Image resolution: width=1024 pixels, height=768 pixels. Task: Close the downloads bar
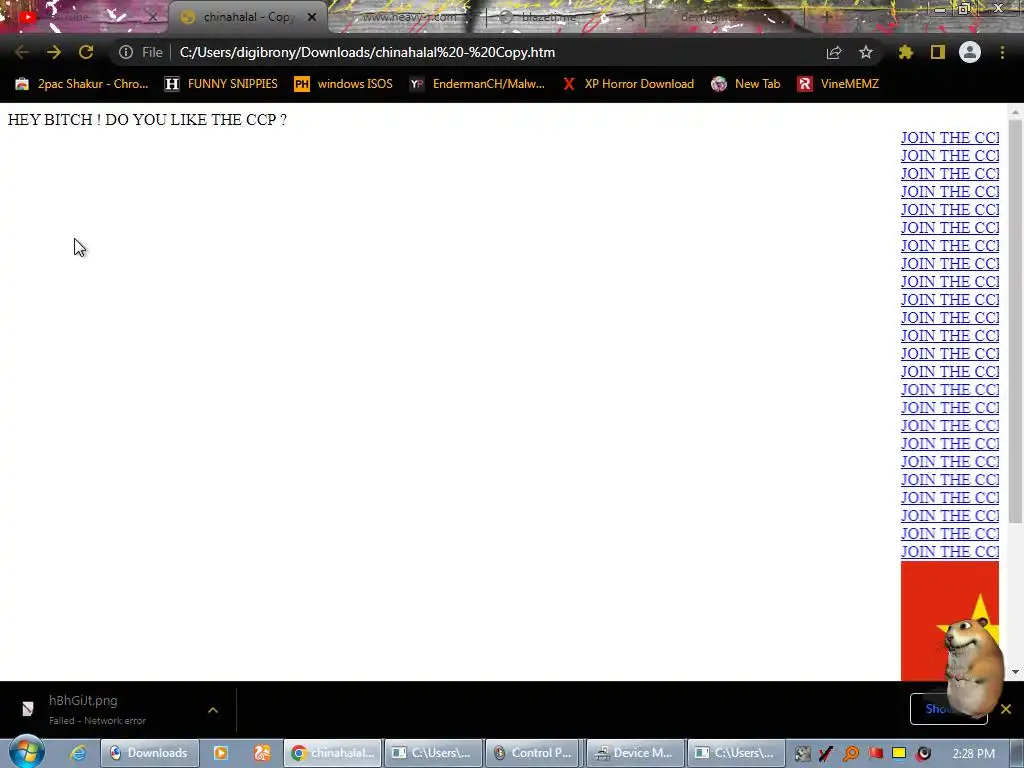(1006, 709)
